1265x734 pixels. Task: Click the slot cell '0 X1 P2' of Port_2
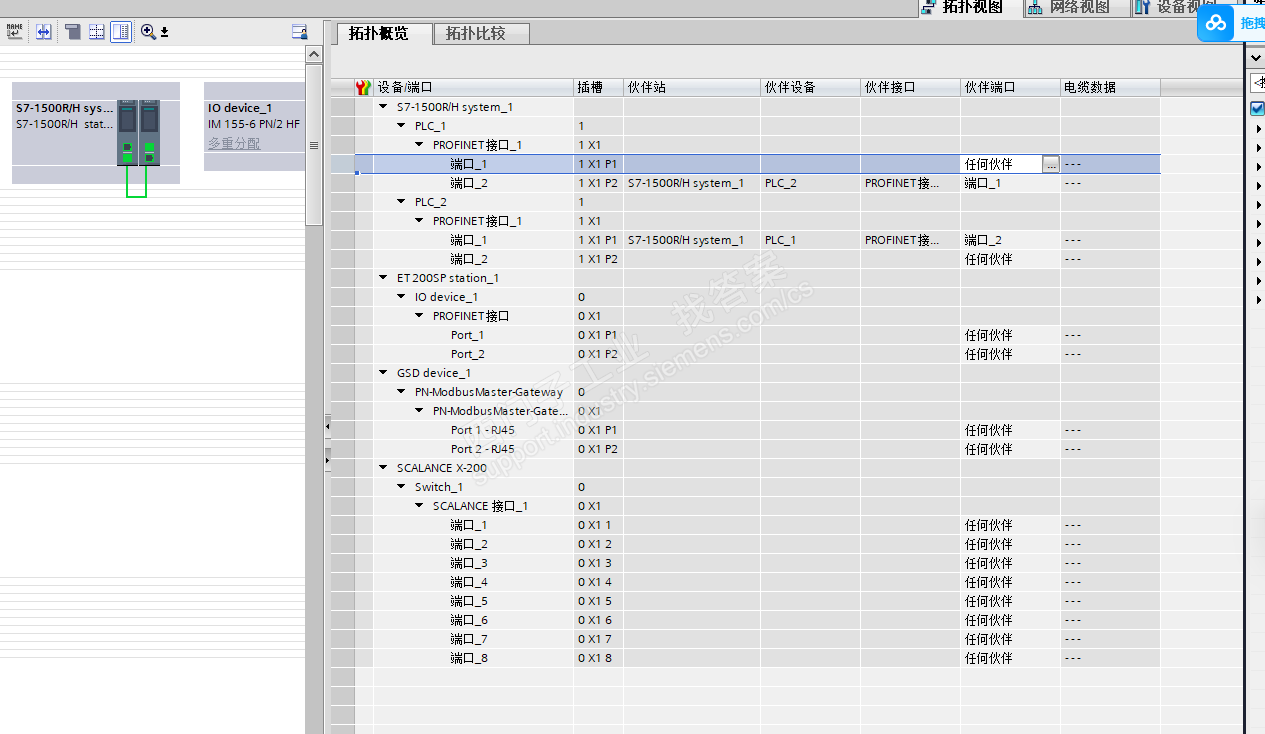[x=599, y=354]
